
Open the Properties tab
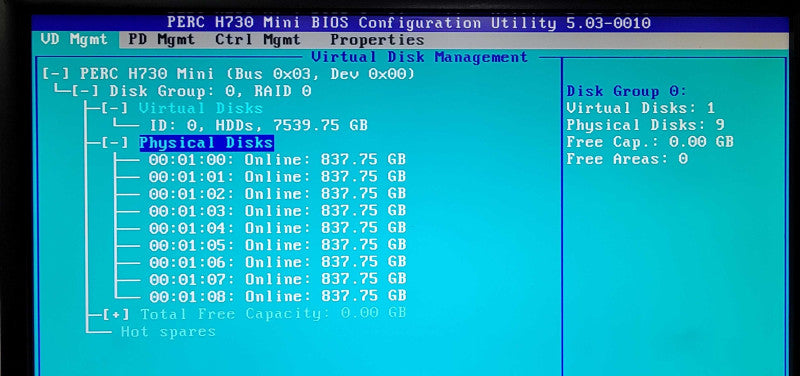(x=377, y=40)
